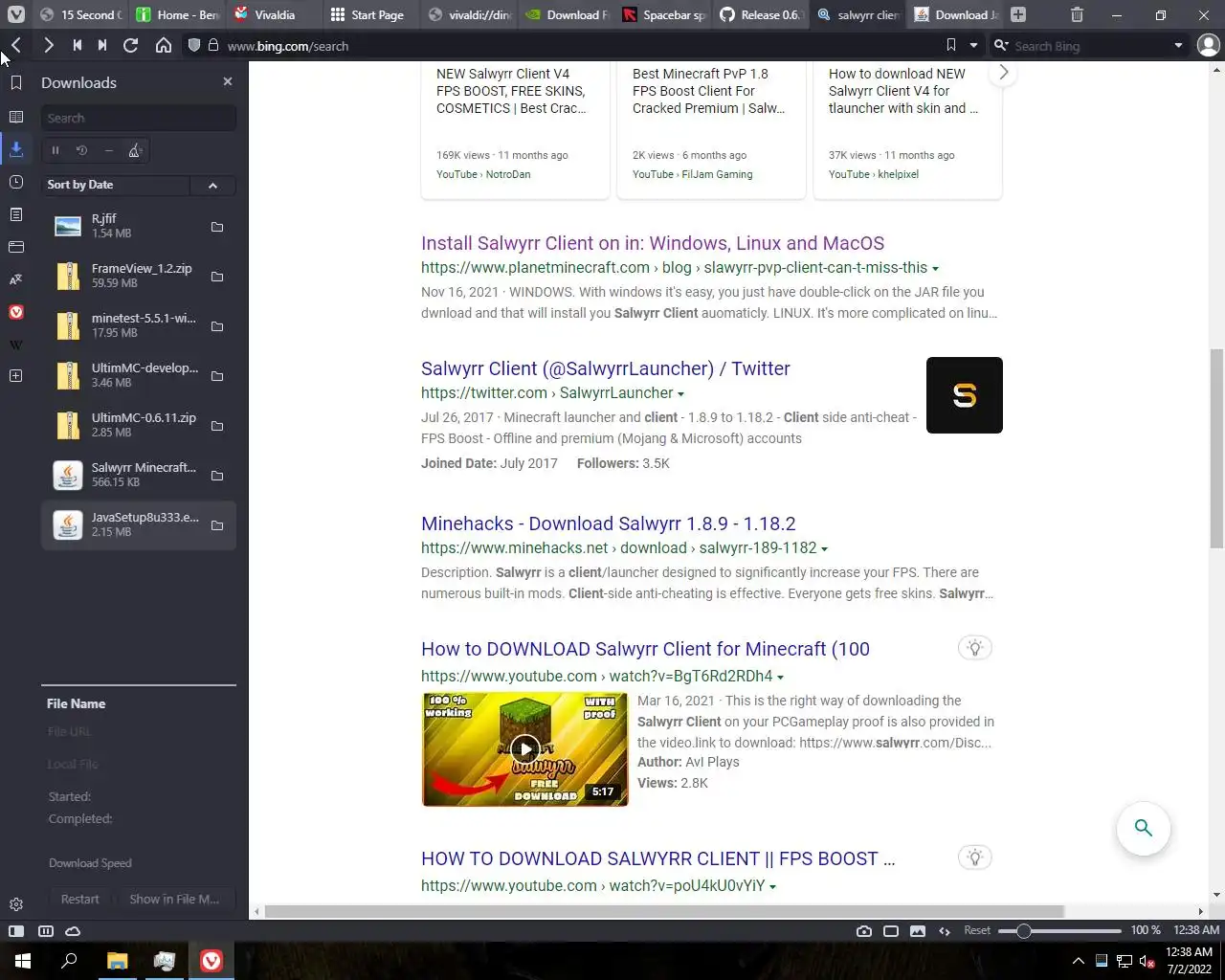
Task: Open Vivaldi main menu logo
Action: point(16,14)
